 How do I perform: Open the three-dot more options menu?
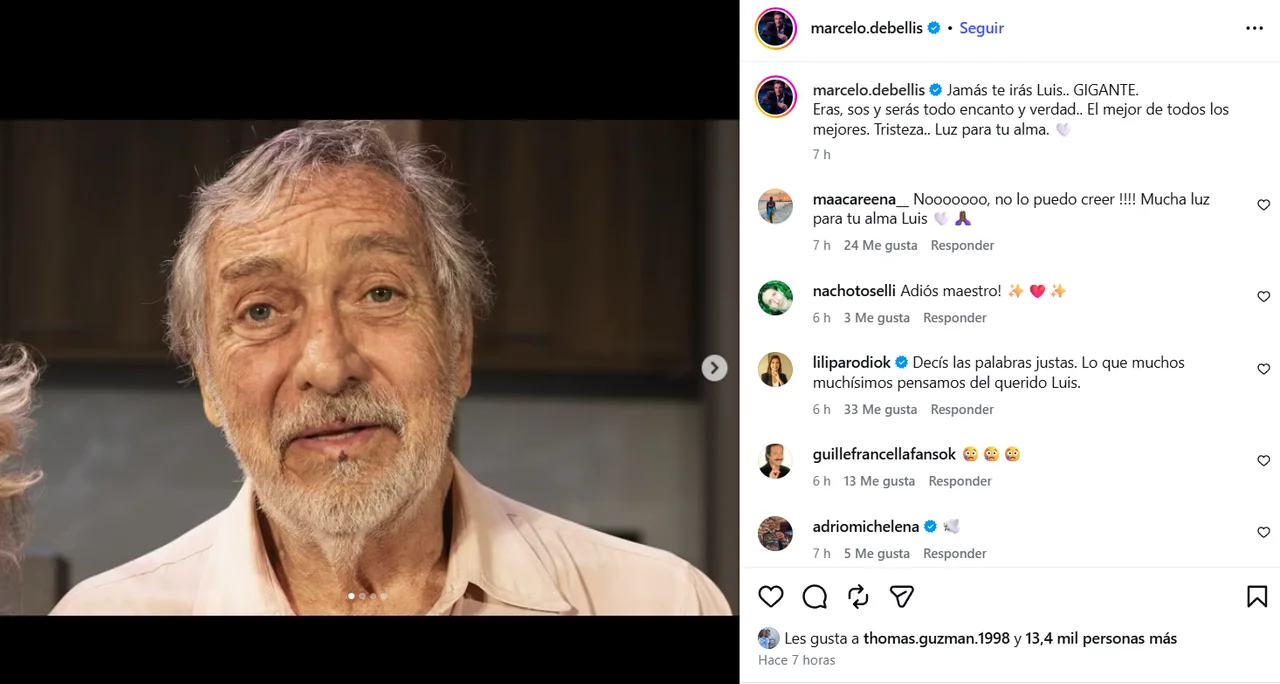[x=1254, y=28]
